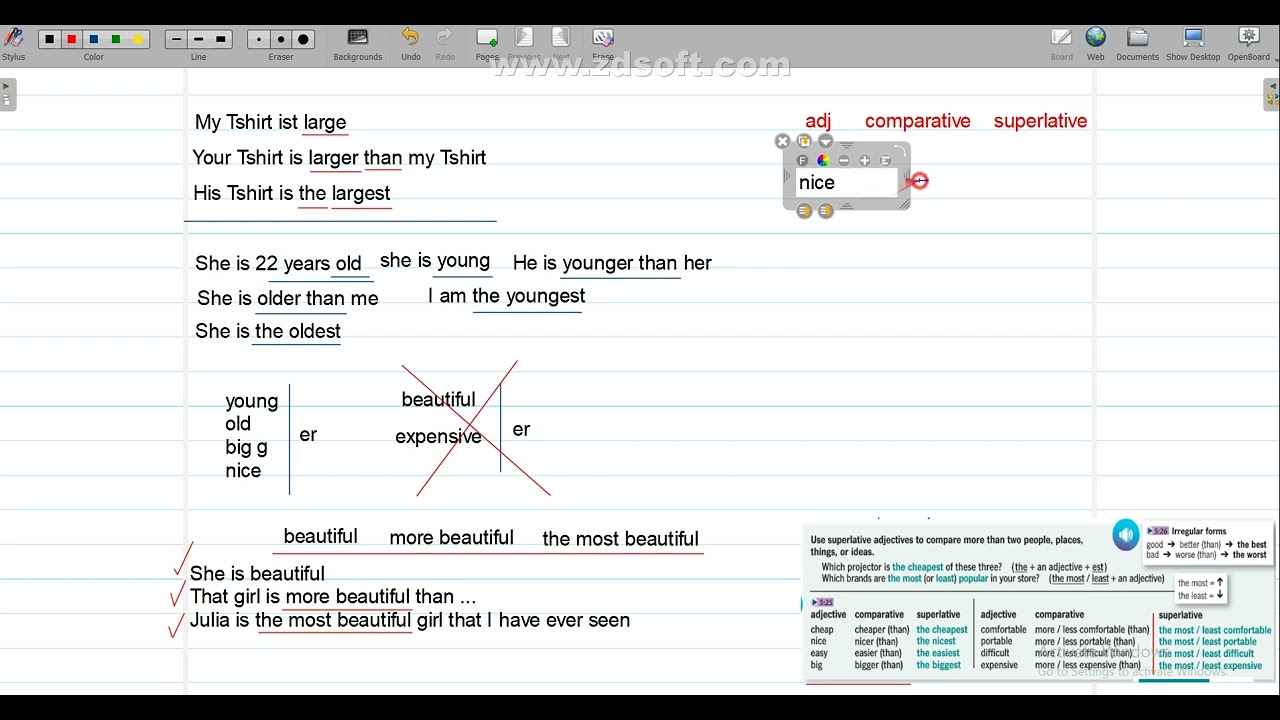Select the red pen color

(x=71, y=39)
